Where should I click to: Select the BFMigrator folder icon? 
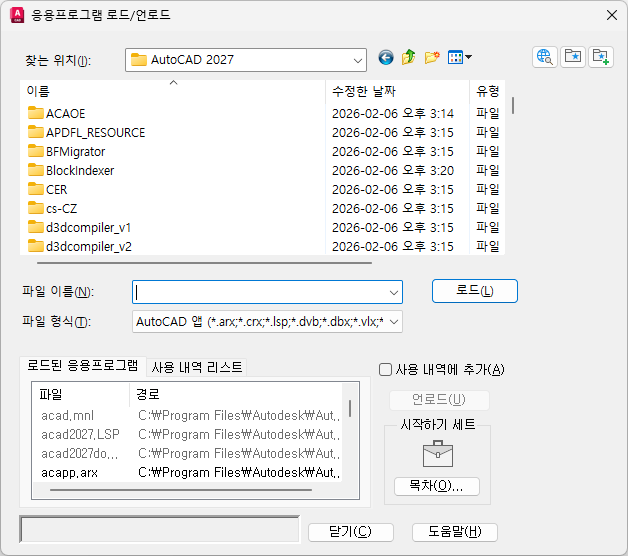tap(36, 151)
